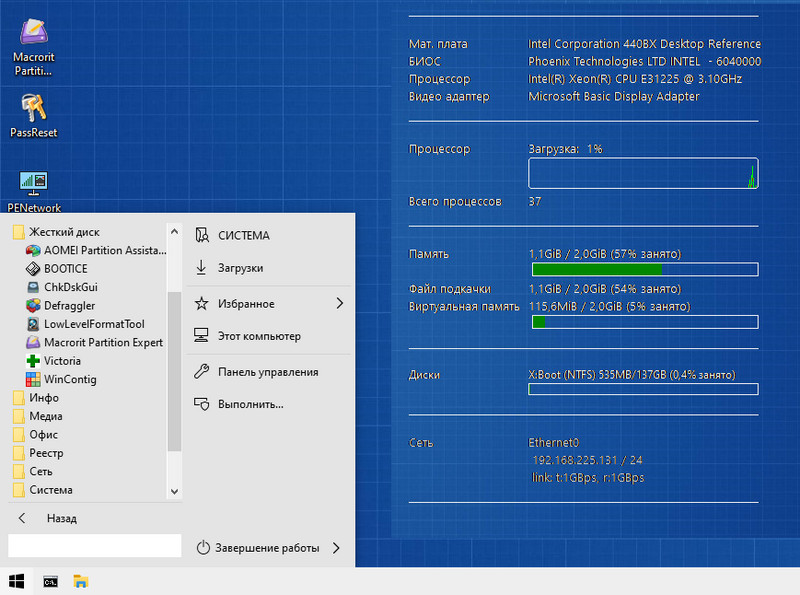This screenshot has height=595, width=800.
Task: Open File Explorer from taskbar
Action: point(81,581)
